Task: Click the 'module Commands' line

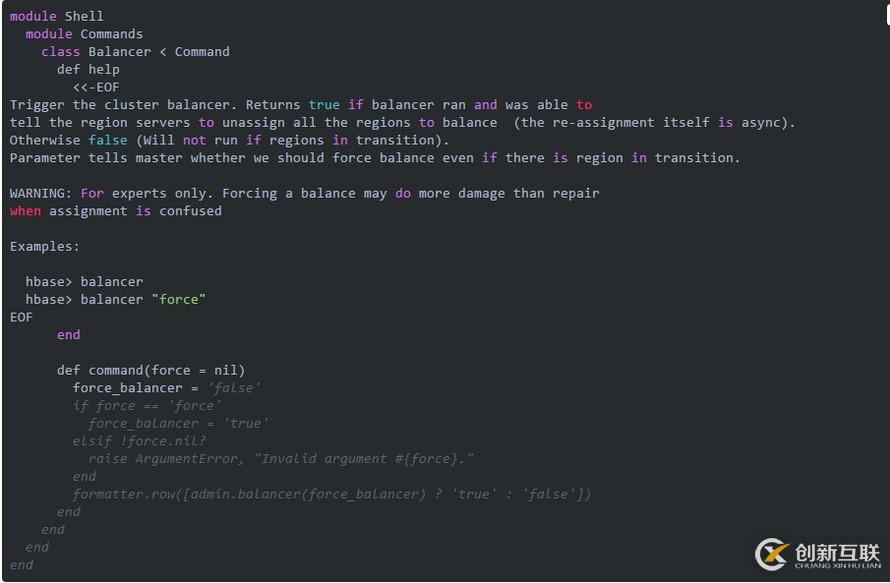Action: [x=84, y=34]
